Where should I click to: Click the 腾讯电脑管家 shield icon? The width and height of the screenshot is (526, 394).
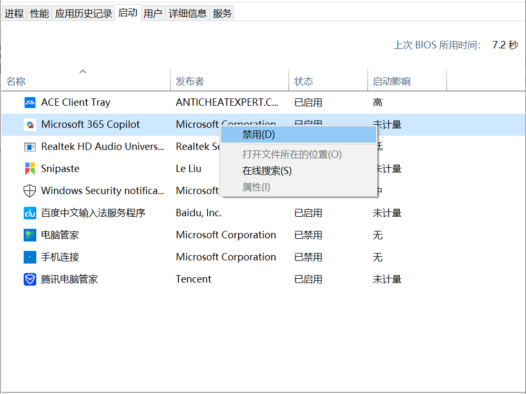(x=30, y=279)
